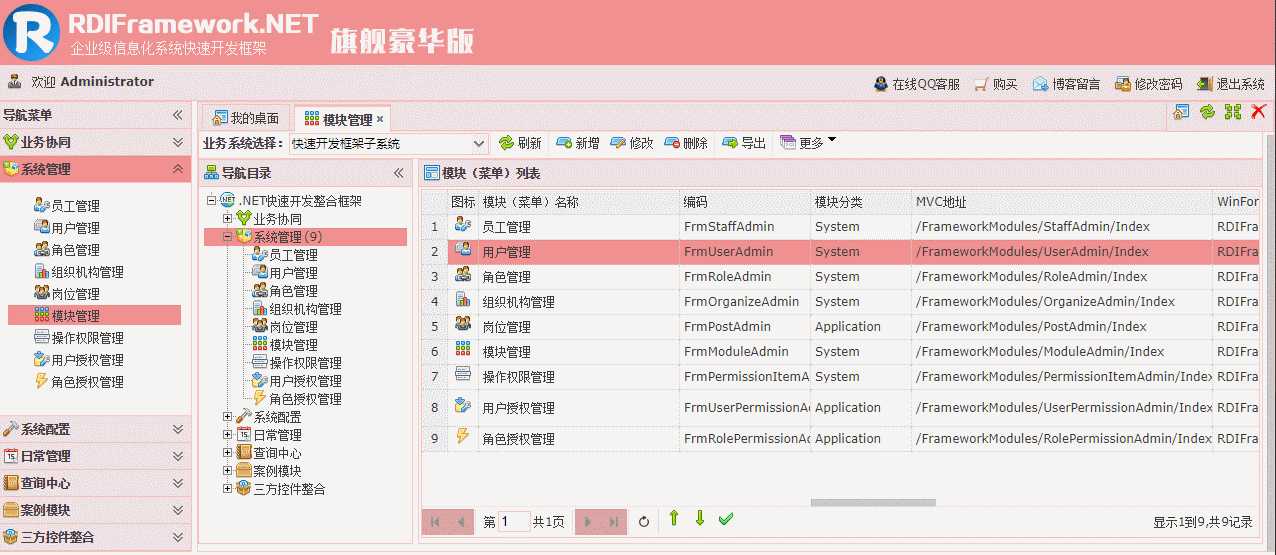Viewport: 1276px width, 555px height.
Task: Open 角色管理 in the left navigation menu
Action: tap(67, 250)
